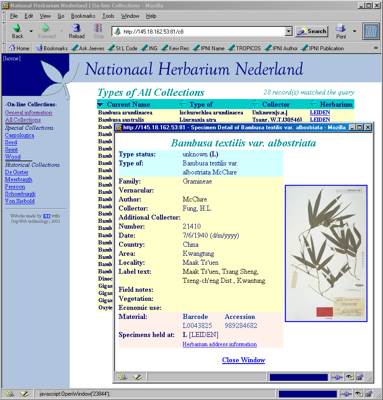Image resolution: width=383 pixels, height=400 pixels.
Task: Click the Back navigation button
Action: pos(17,31)
